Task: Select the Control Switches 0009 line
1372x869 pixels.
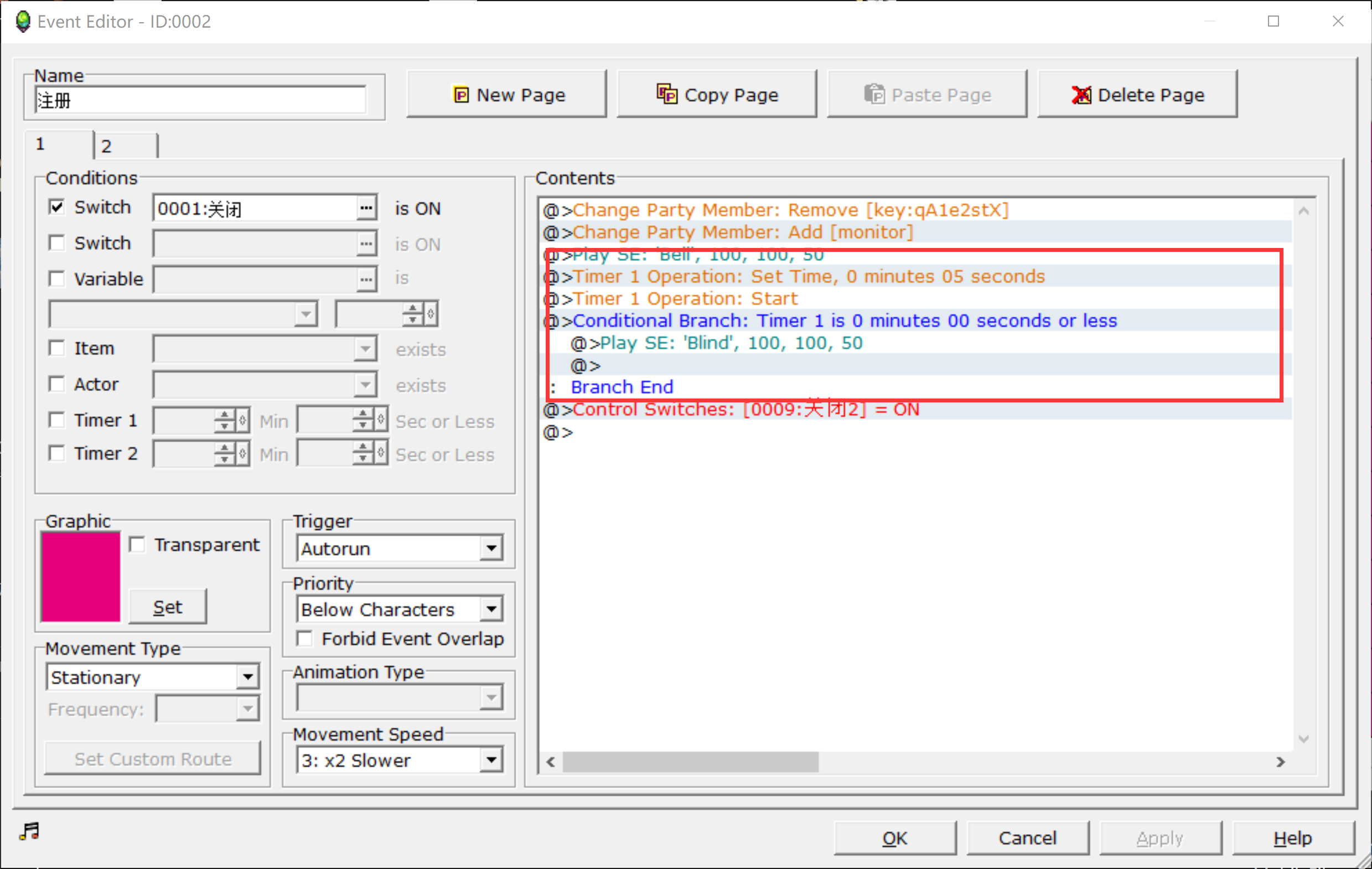Action: click(916, 410)
